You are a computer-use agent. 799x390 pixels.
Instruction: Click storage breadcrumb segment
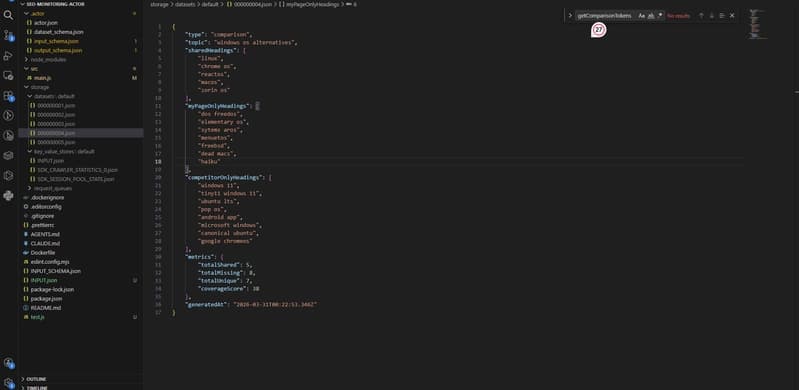pyautogui.click(x=159, y=4)
